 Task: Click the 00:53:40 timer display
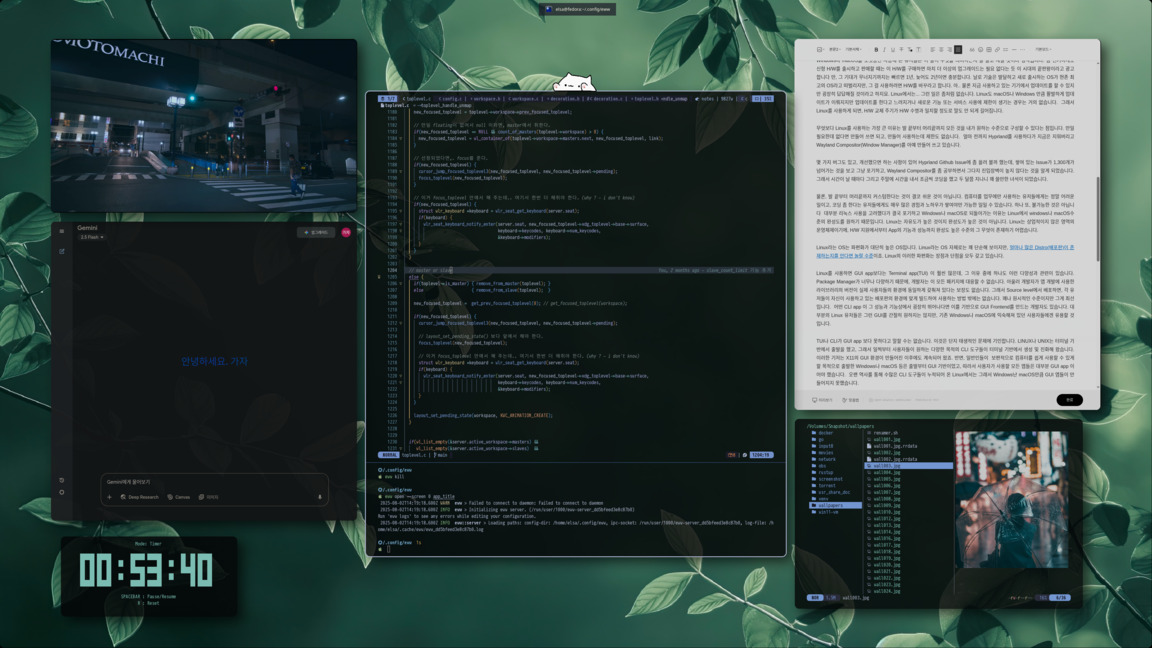click(145, 570)
